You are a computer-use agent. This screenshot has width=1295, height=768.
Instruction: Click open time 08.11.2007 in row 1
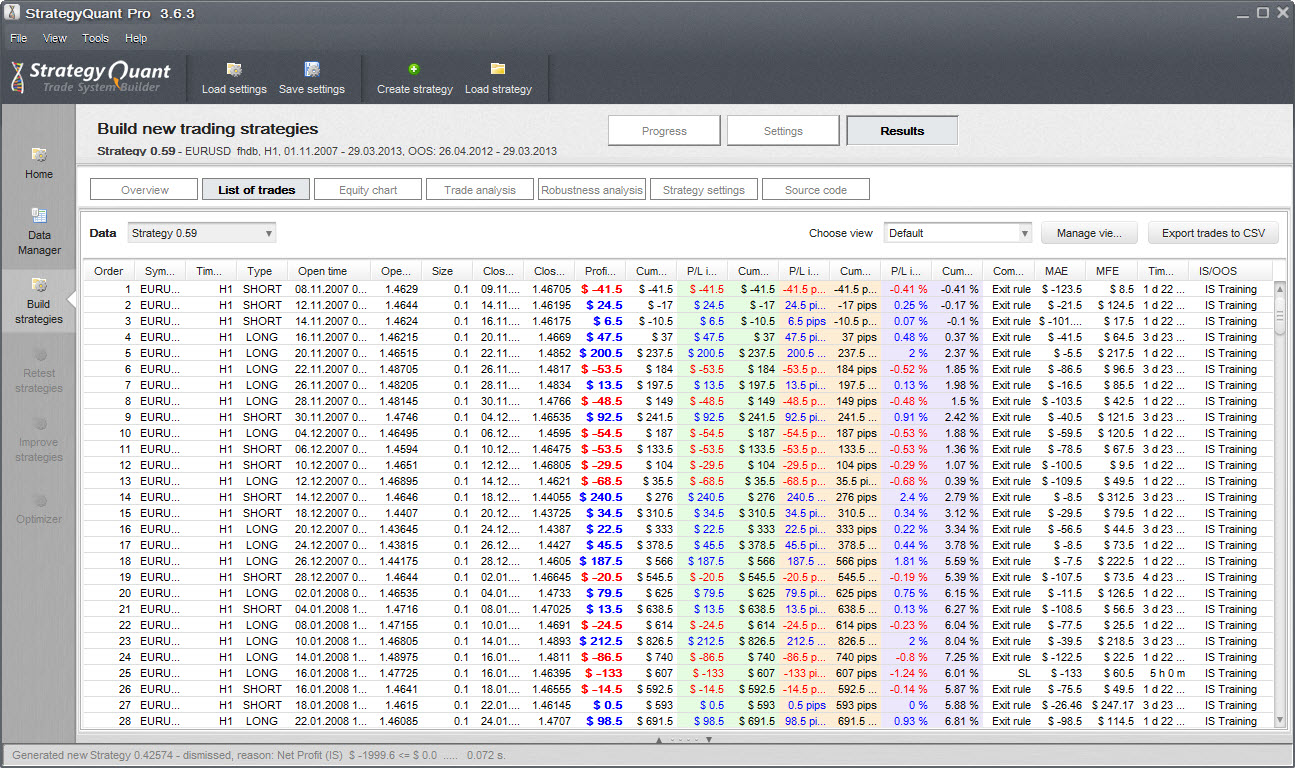tap(330, 289)
